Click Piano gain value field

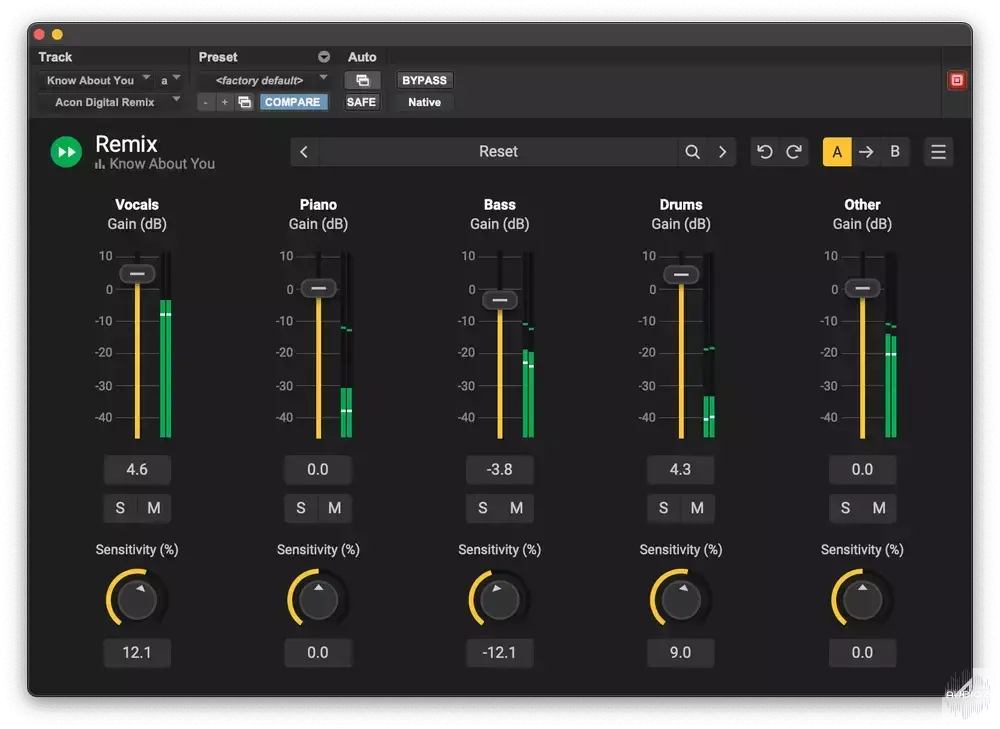click(318, 469)
